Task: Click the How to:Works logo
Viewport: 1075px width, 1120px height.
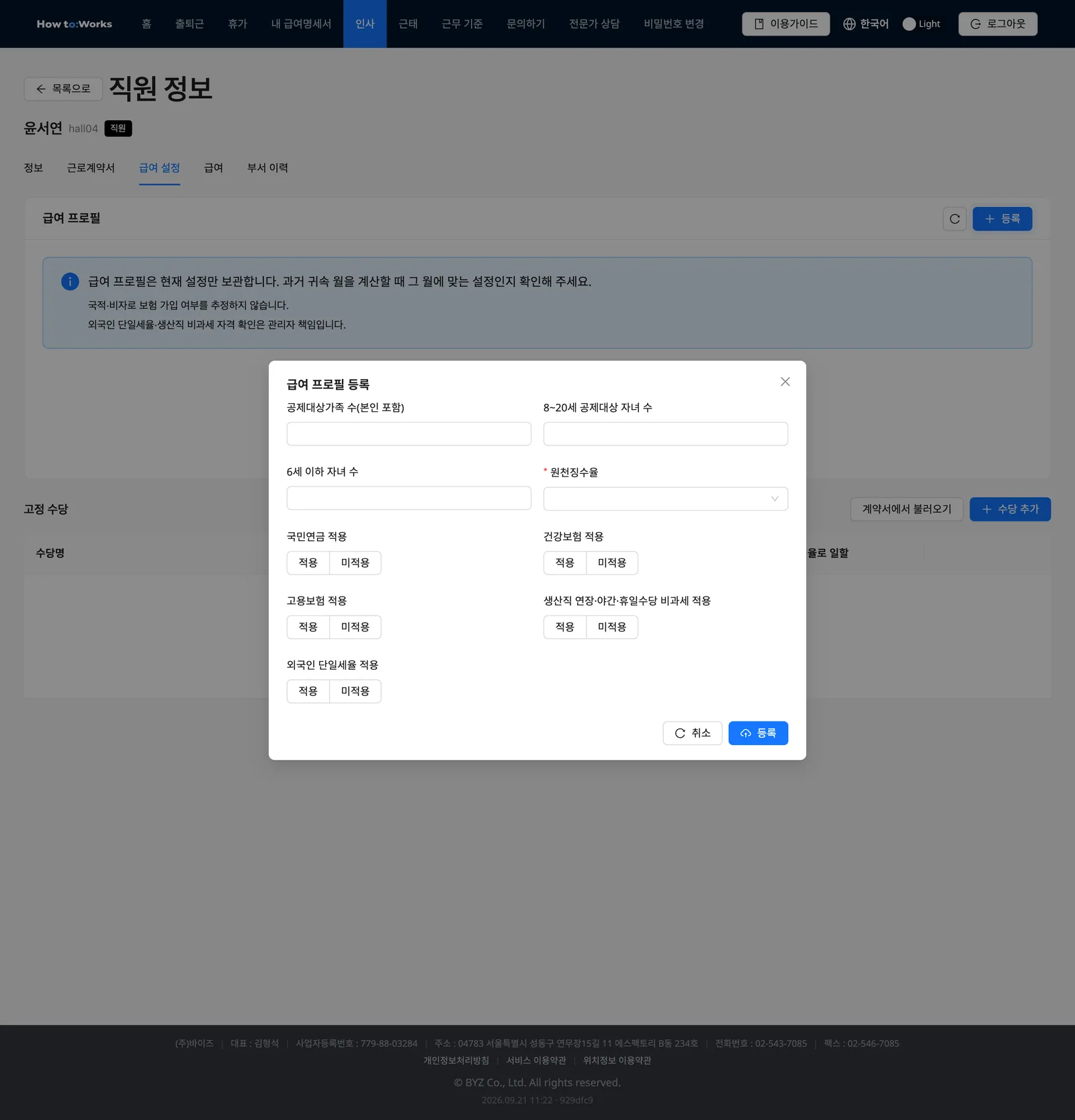Action: 75,24
